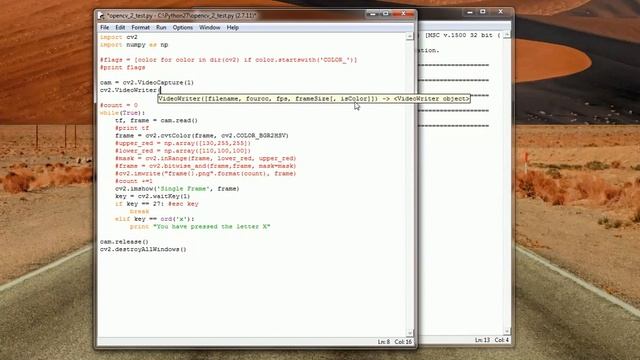This screenshot has width=640, height=360.
Task: Click the print "You have pressed the letter X" line
Action: coord(200,227)
